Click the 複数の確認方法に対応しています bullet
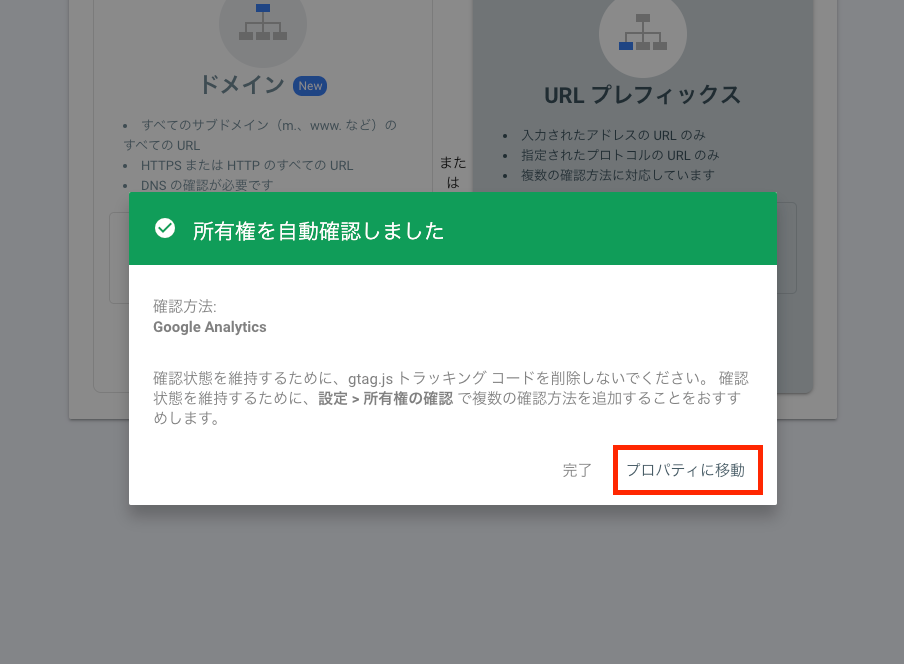 tap(617, 175)
